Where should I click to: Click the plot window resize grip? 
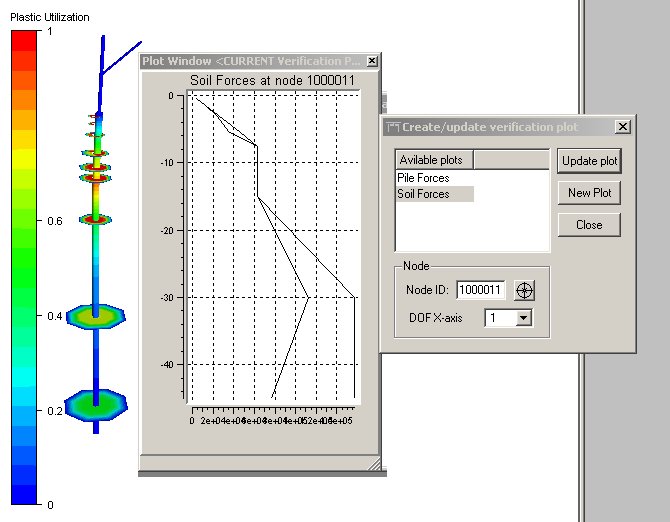coord(374,463)
